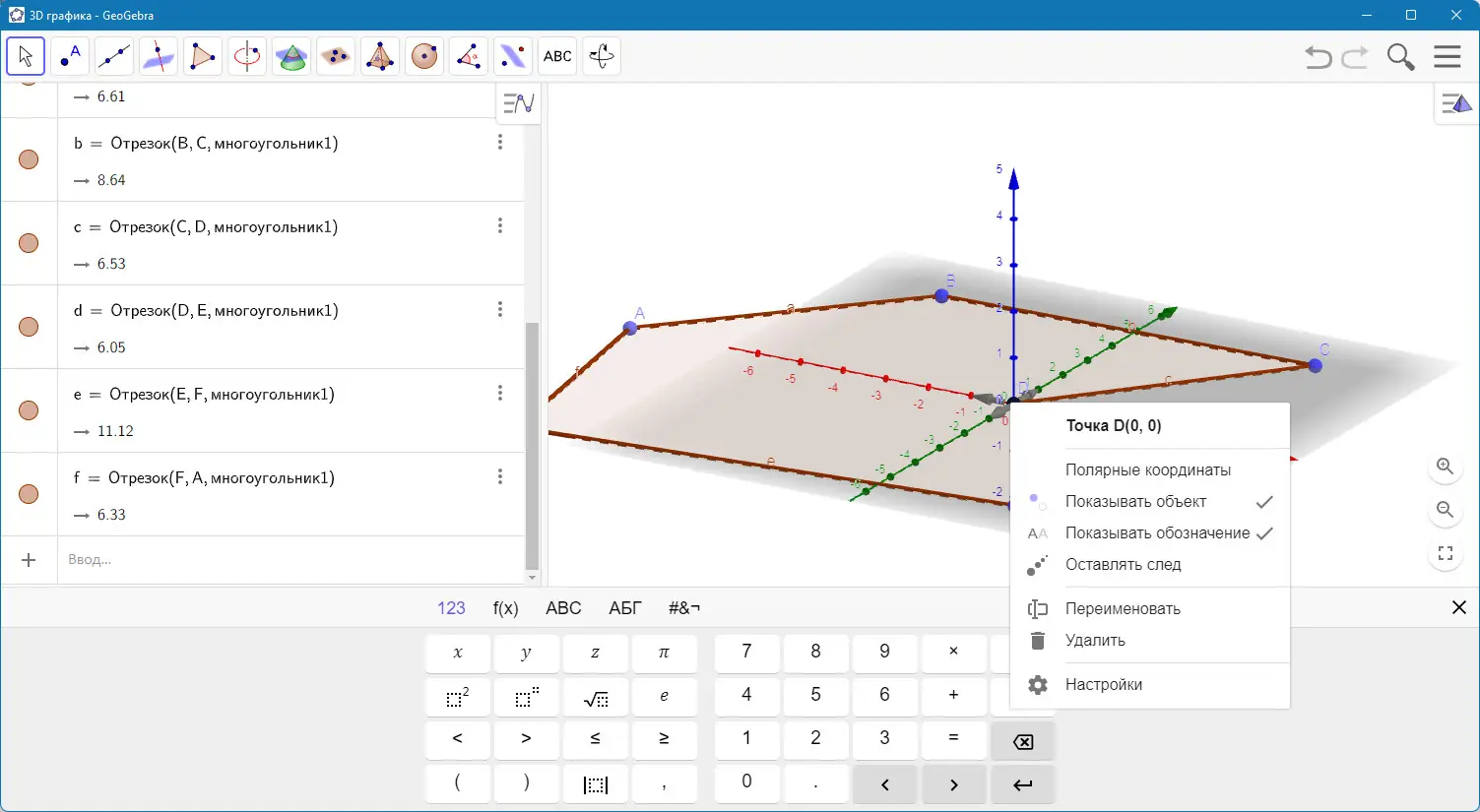This screenshot has height=812, width=1480.
Task: Choose the Cone solids tool
Action: 291,56
